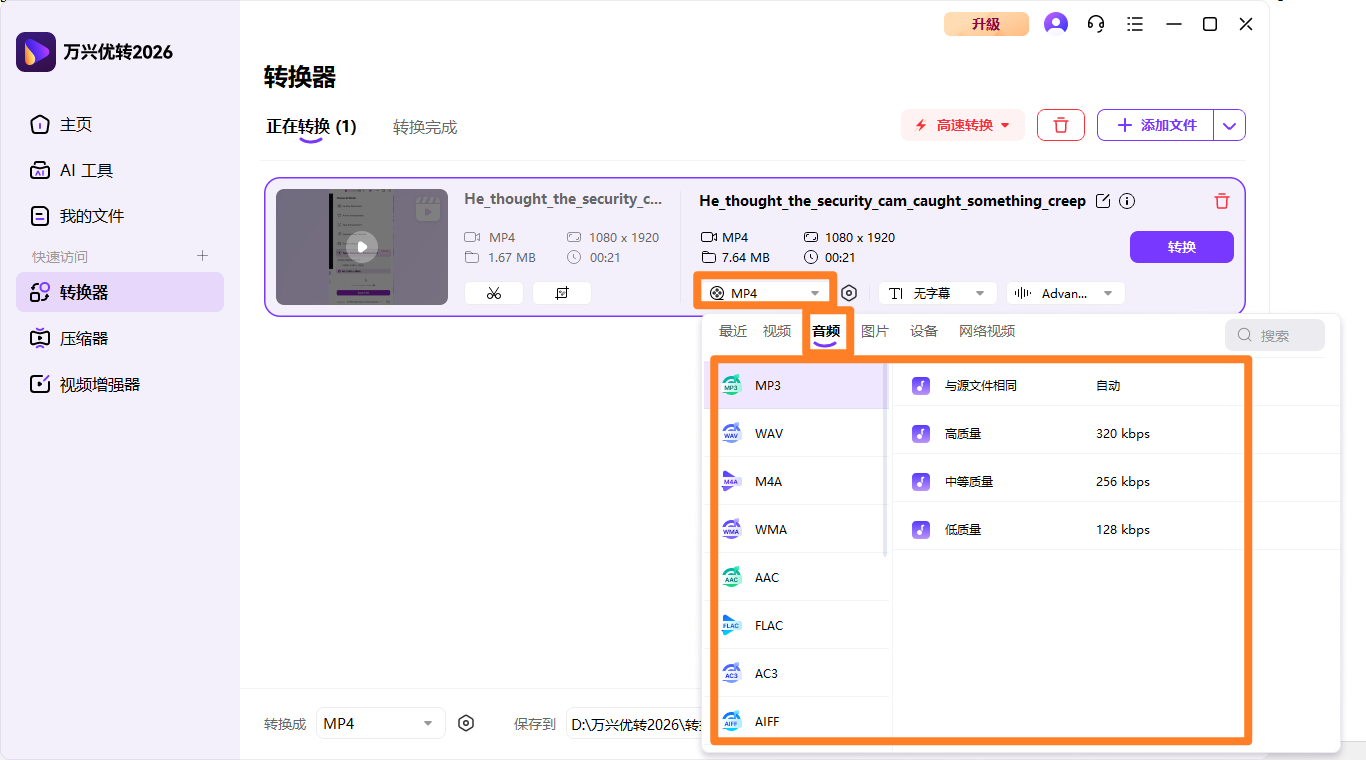
Task: Select WAV from the audio format list
Action: click(768, 433)
